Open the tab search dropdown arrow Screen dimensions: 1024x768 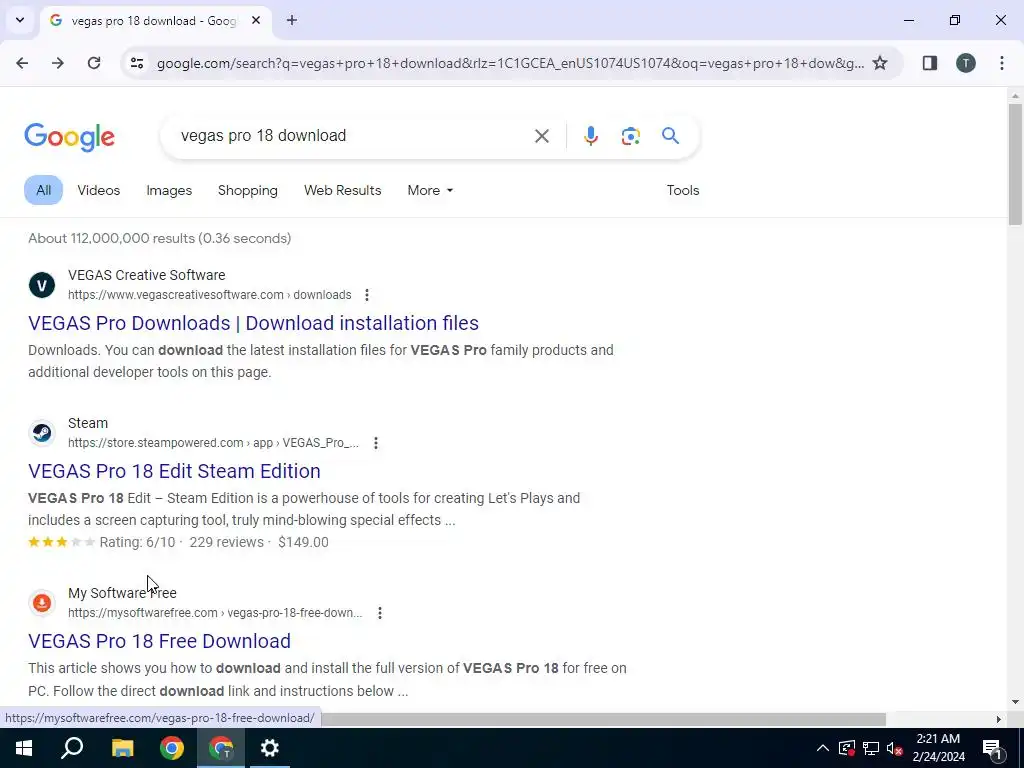click(20, 20)
